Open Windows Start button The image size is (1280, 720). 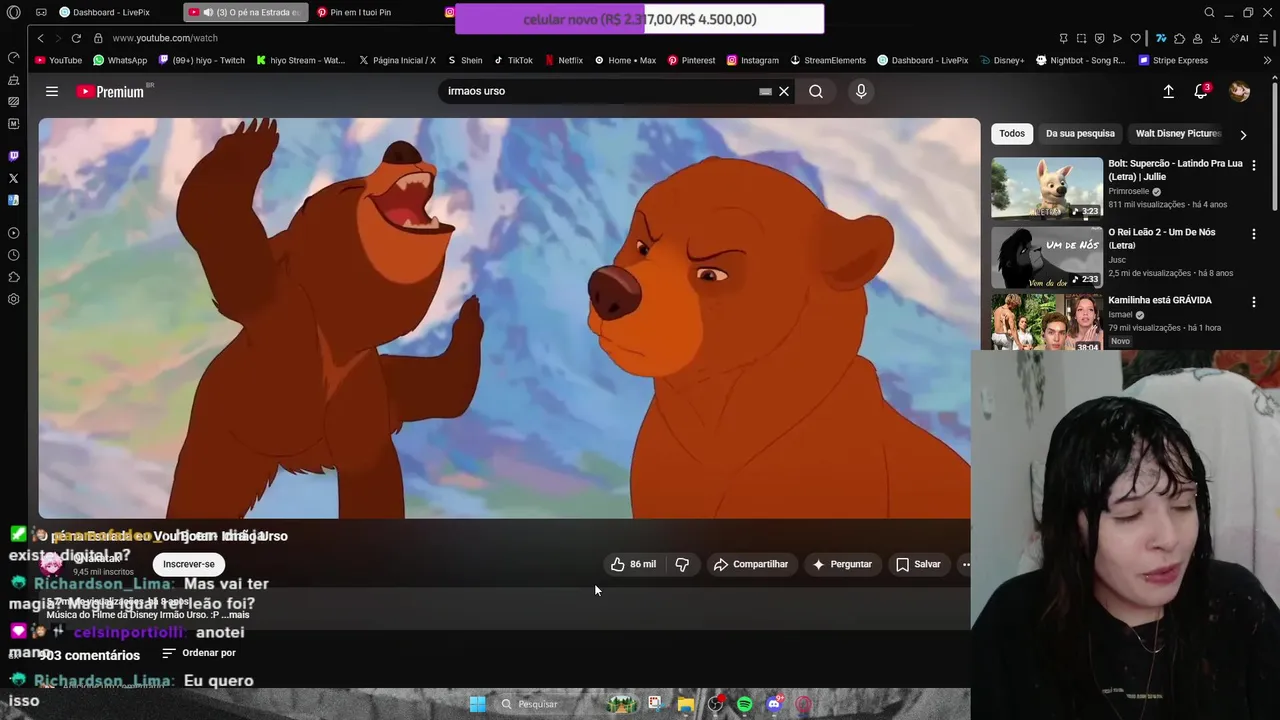(x=477, y=704)
